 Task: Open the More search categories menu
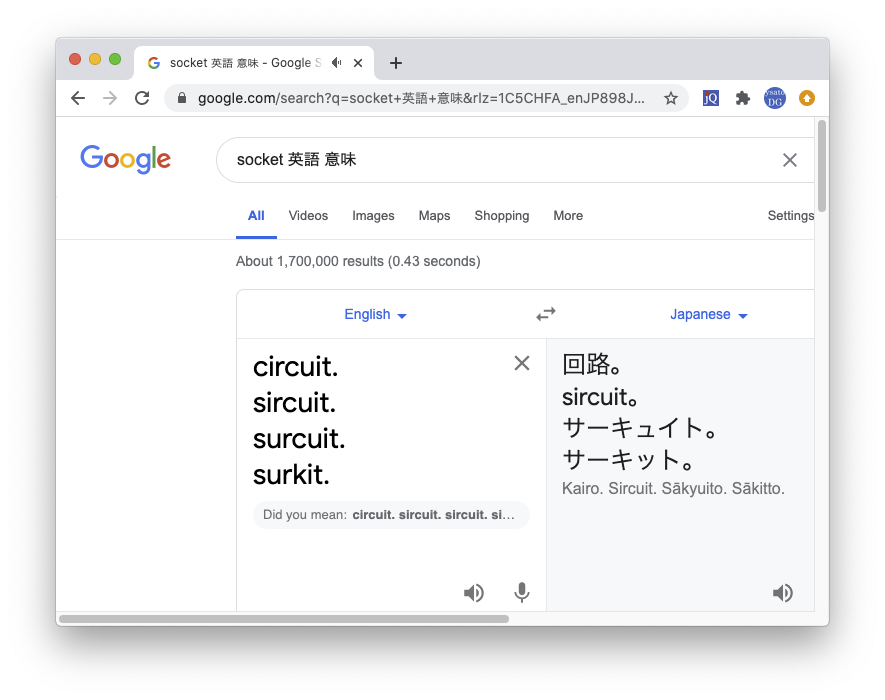pyautogui.click(x=568, y=216)
